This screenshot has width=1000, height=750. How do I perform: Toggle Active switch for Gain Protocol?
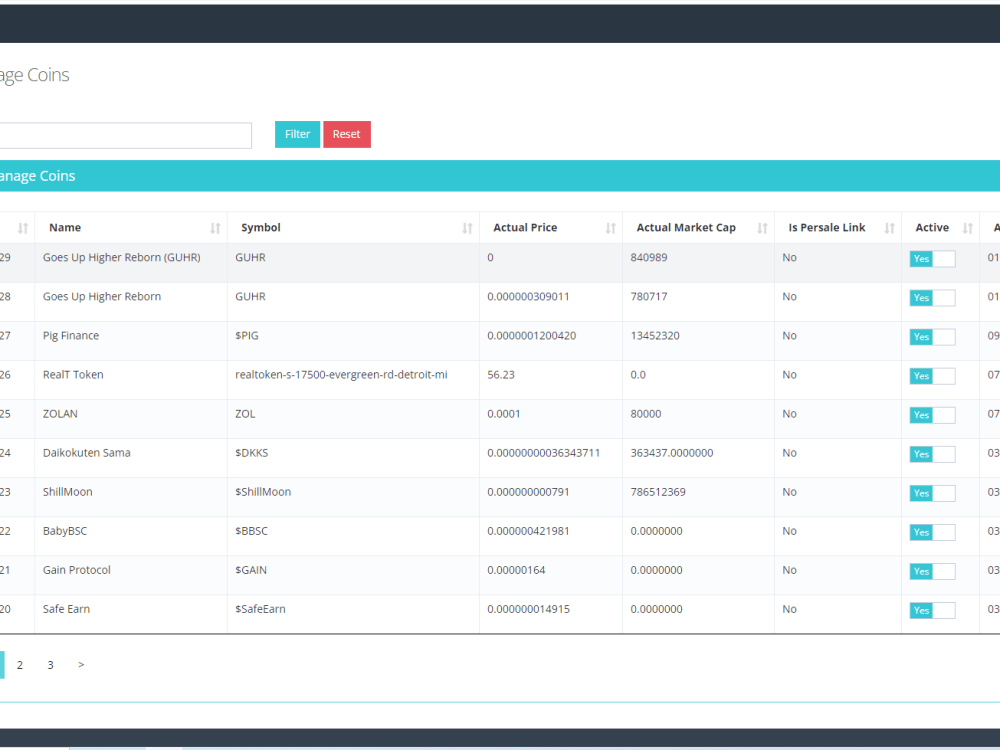[x=932, y=571]
